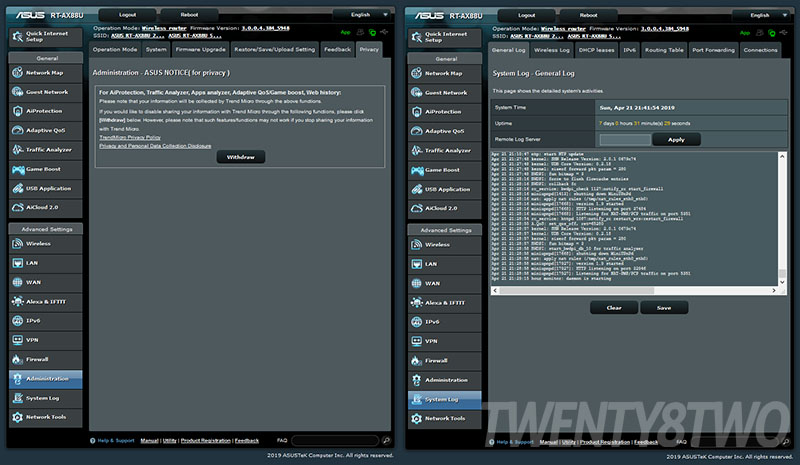Open Traffic Analyzer icon in right window
The image size is (800, 465).
pos(416,151)
